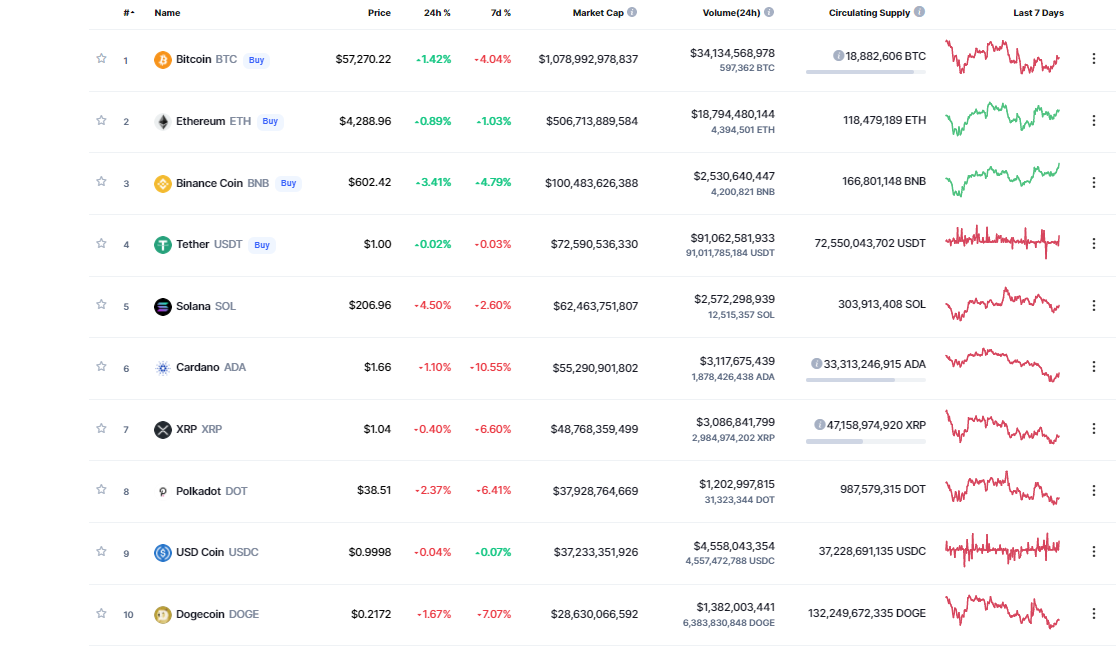
Task: Click the Buy button next to Tether
Action: [x=262, y=245]
